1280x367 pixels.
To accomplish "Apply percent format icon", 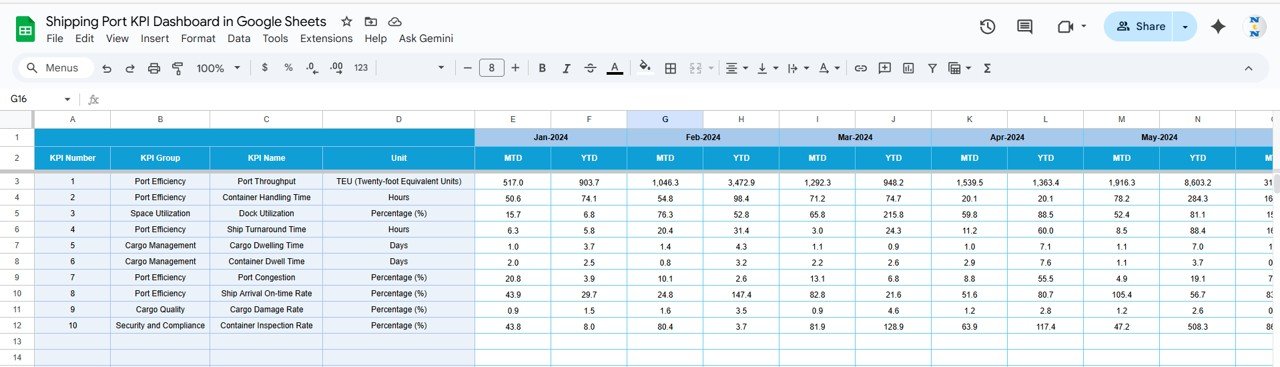I will click(x=288, y=68).
